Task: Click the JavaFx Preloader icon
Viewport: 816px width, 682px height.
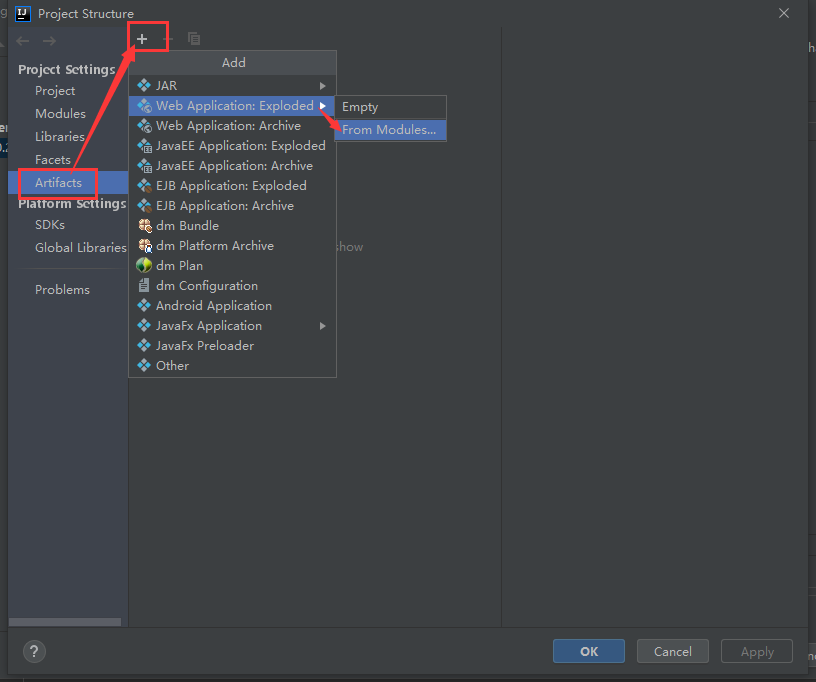Action: 144,345
